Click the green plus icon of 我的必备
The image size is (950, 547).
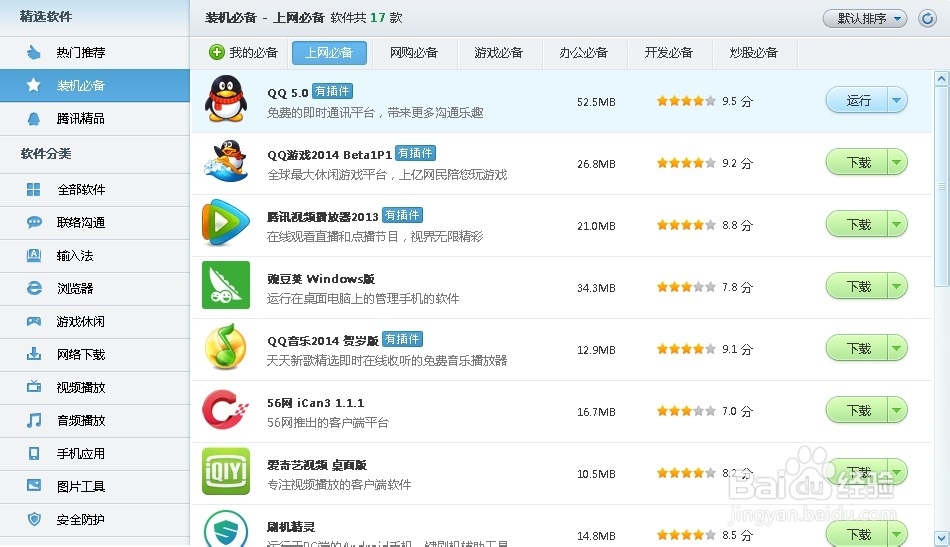[x=216, y=52]
